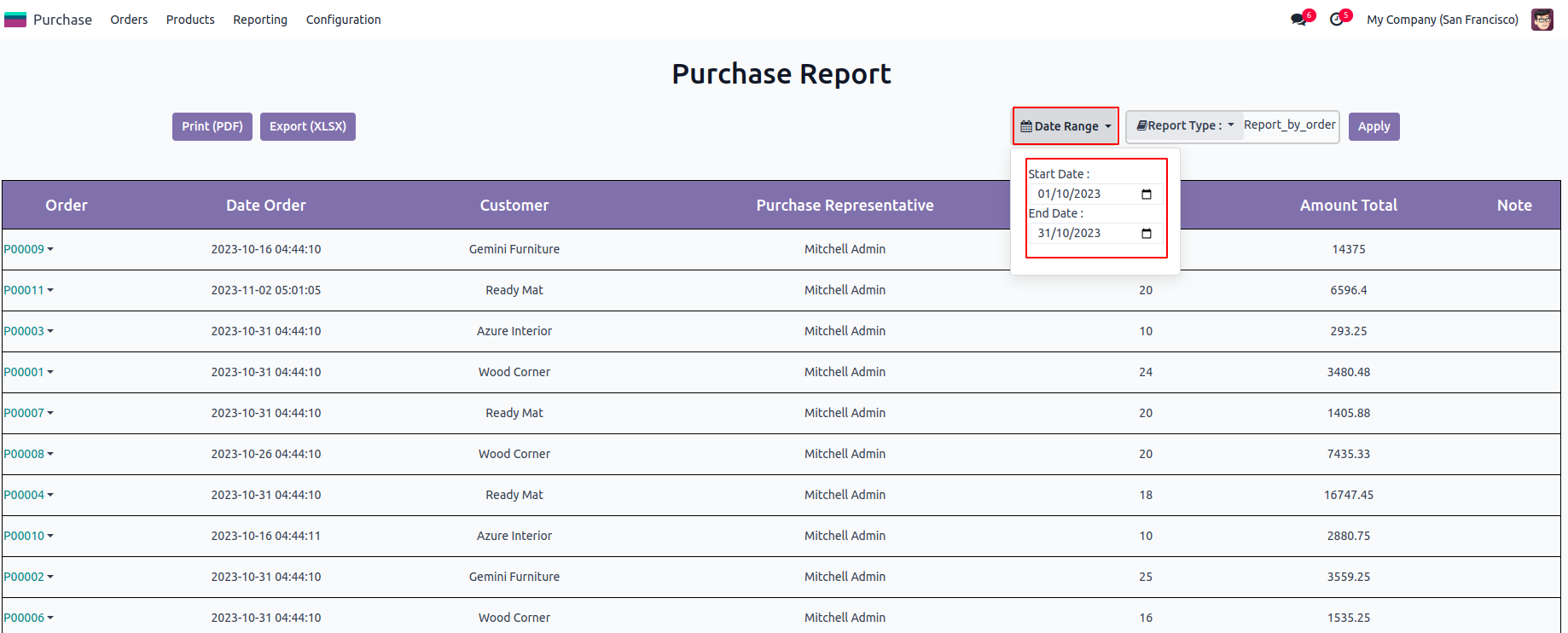Viewport: 1568px width, 633px height.
Task: Open the Start Date calendar picker icon
Action: (1146, 195)
